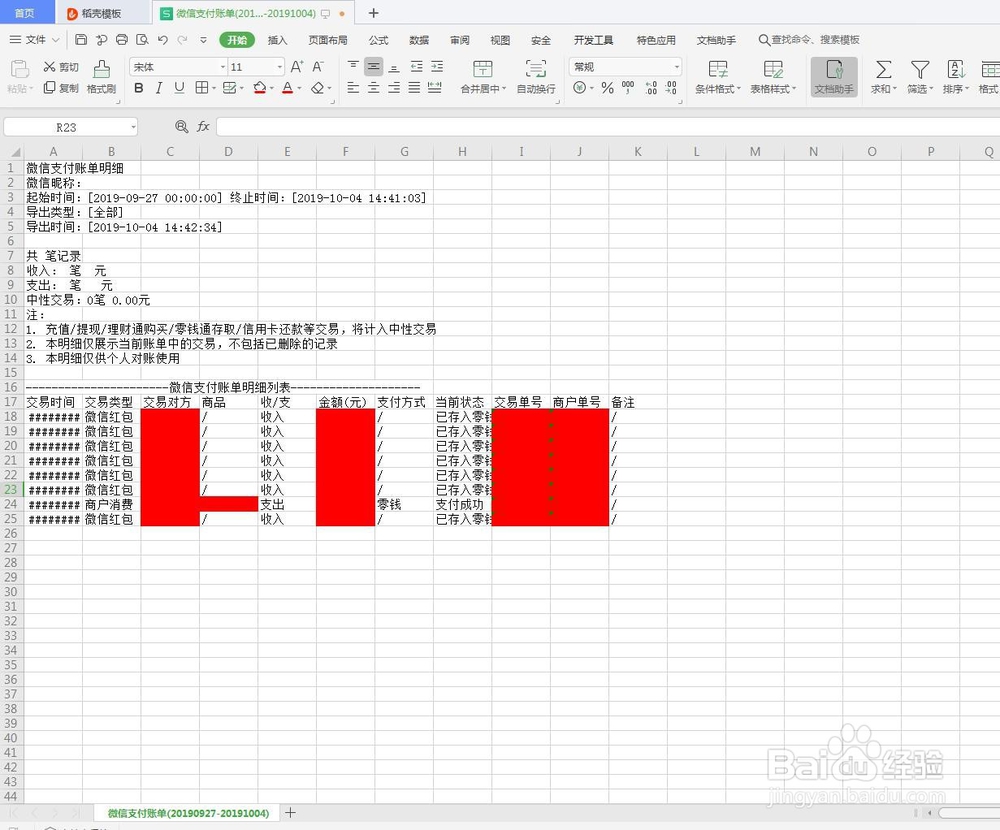Click the eraser clear-format icon

click(x=318, y=88)
